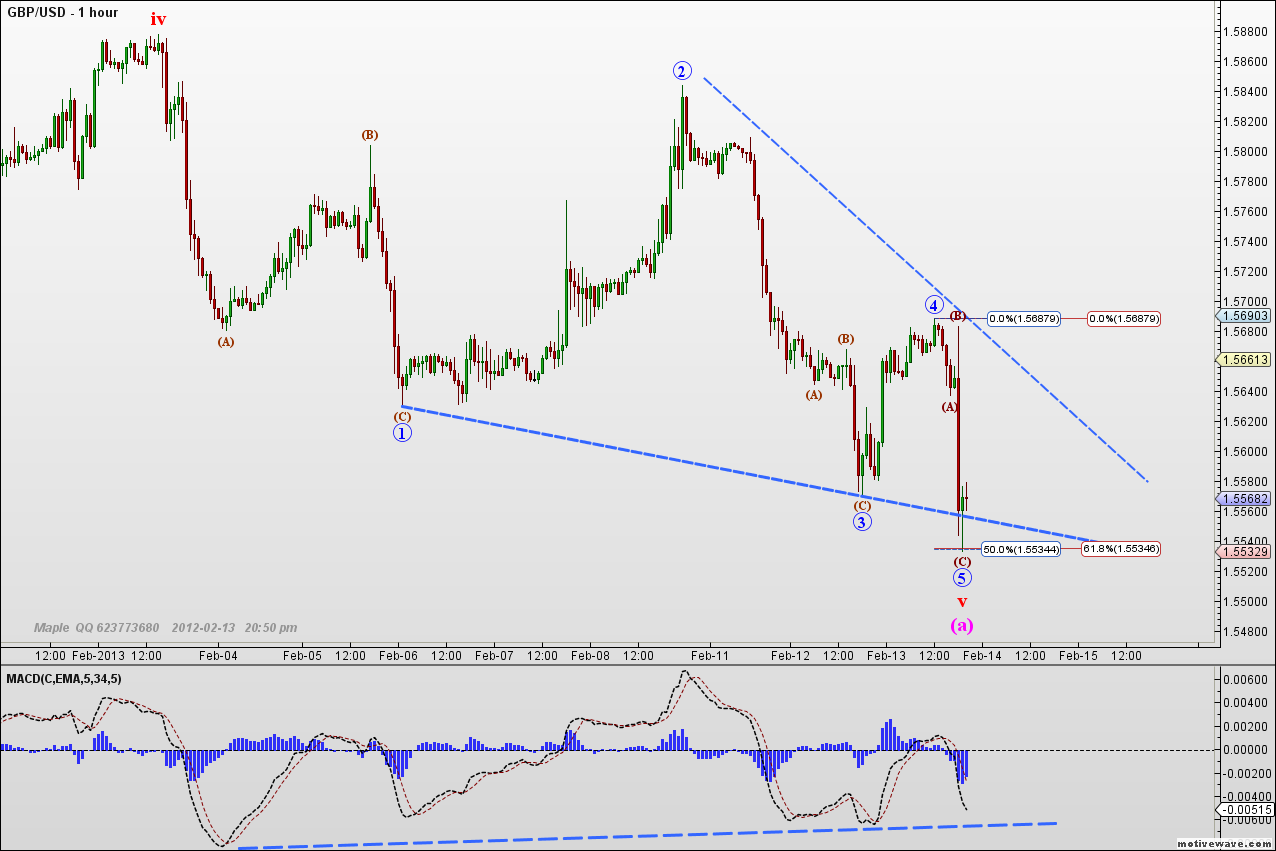
Task: Open the motivewave.com link
Action: pos(1226,843)
